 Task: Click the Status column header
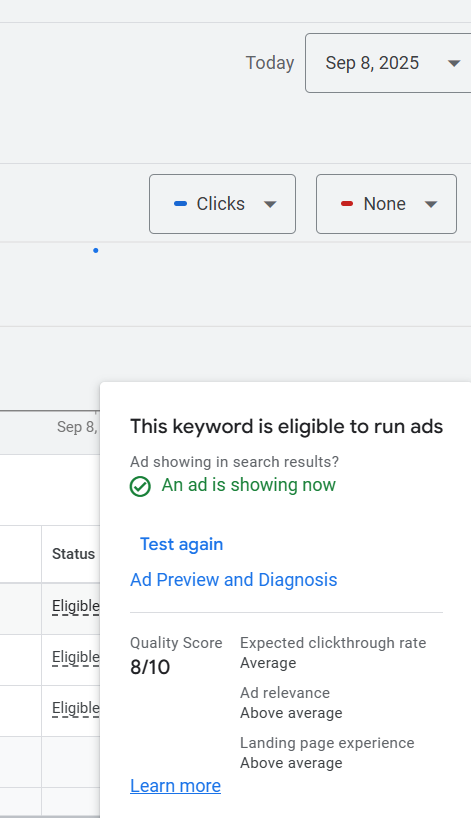[x=74, y=554]
